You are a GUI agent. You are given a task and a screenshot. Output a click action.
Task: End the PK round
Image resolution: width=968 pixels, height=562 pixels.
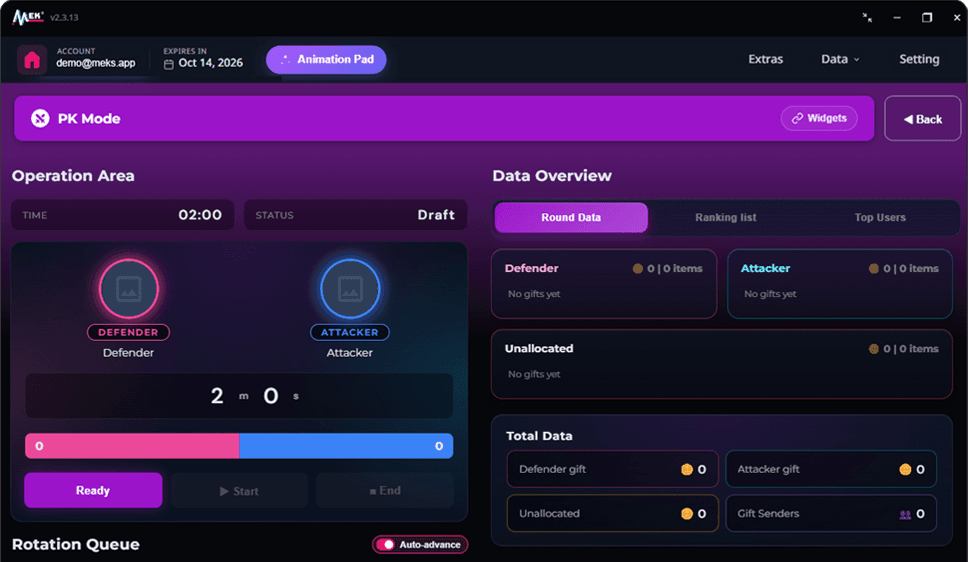(385, 491)
